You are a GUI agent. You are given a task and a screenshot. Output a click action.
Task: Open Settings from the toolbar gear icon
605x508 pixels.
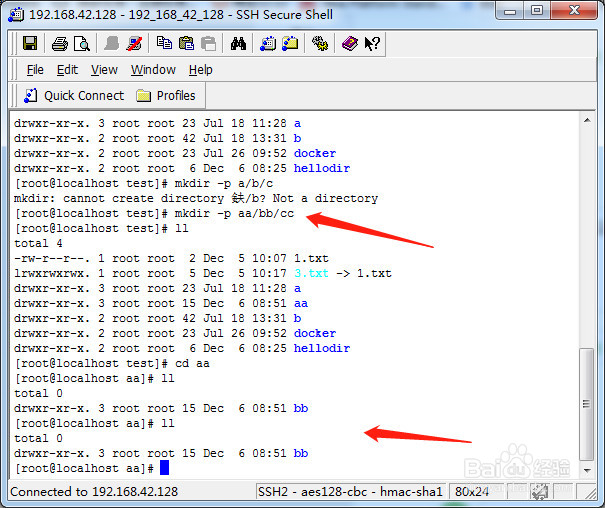320,43
